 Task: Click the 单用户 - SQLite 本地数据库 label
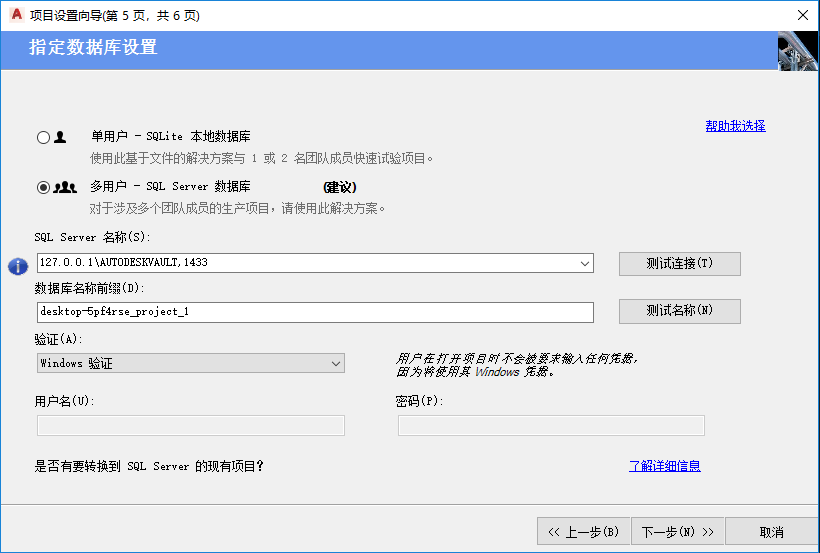(170, 137)
